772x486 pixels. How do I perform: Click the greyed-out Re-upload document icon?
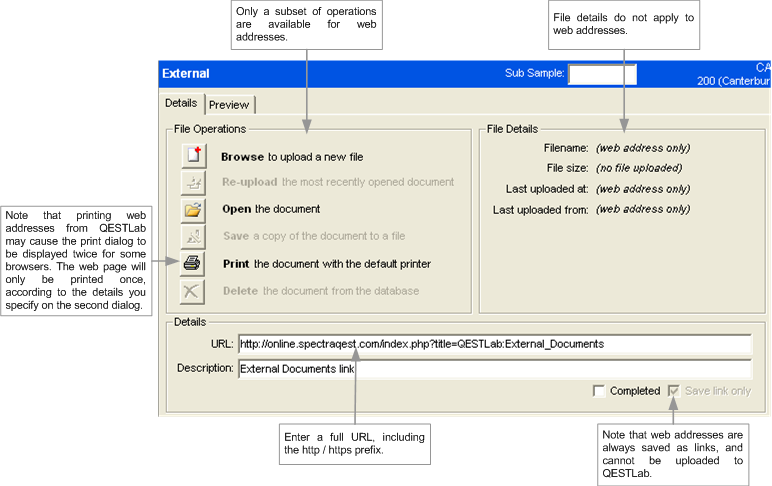point(193,183)
